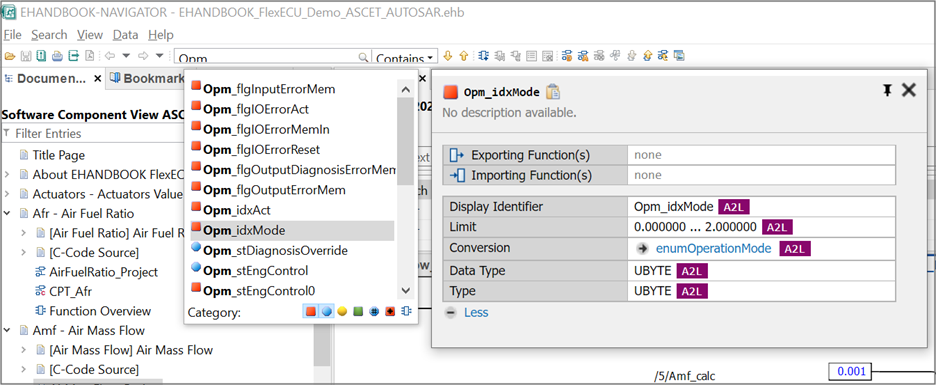Collapse the Afr - Air Fuel Ratio node
The width and height of the screenshot is (936, 388).
point(7,213)
